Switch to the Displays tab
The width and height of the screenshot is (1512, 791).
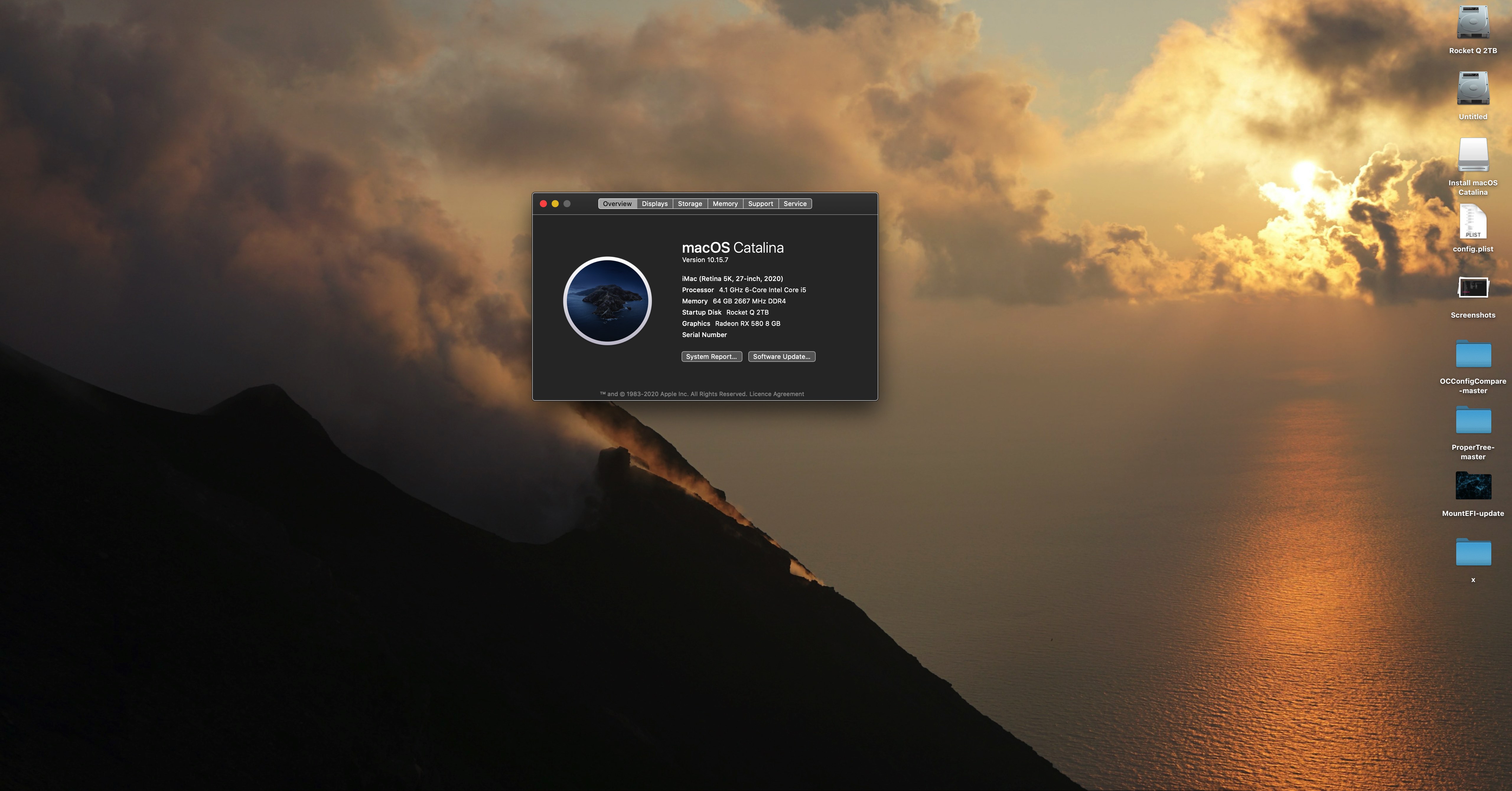click(x=654, y=204)
